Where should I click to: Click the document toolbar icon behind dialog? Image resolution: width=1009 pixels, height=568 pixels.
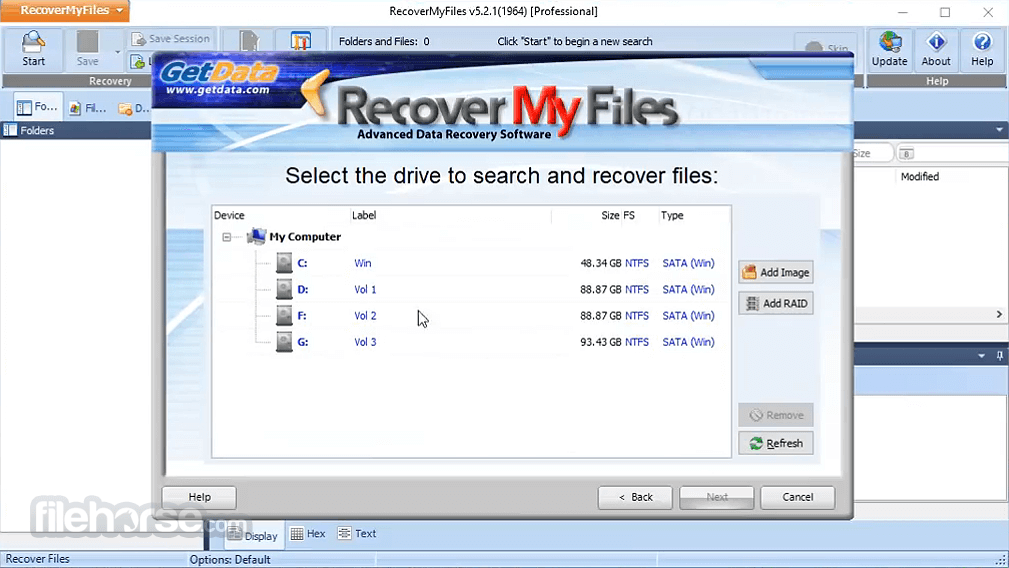click(x=249, y=41)
